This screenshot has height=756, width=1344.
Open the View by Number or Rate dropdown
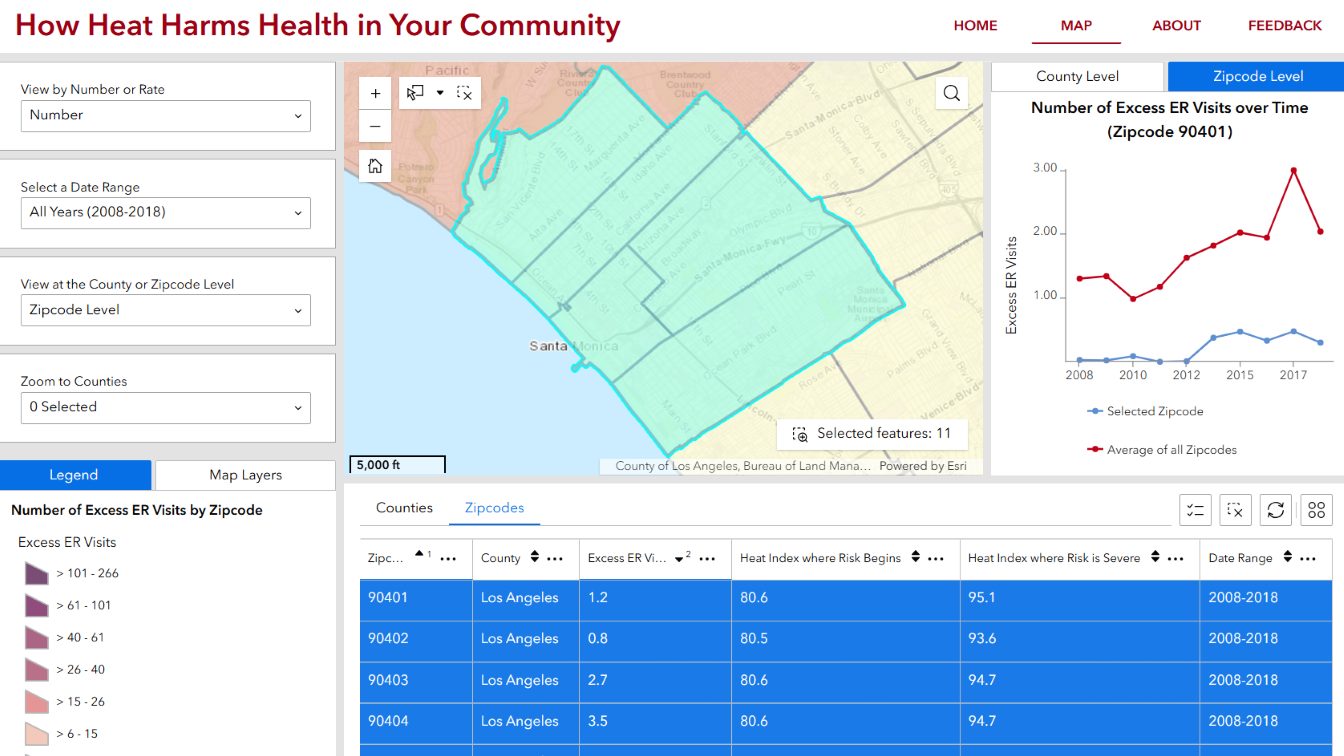point(166,115)
